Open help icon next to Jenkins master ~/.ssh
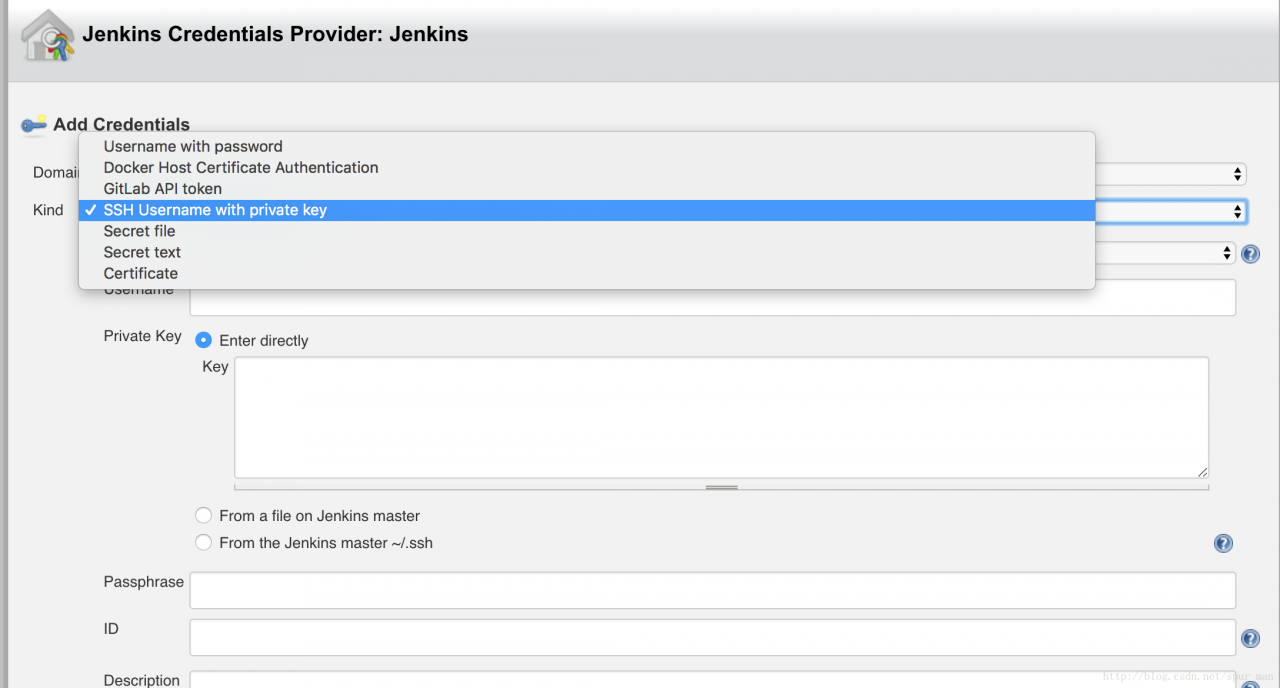1280x688 pixels. pos(1223,543)
